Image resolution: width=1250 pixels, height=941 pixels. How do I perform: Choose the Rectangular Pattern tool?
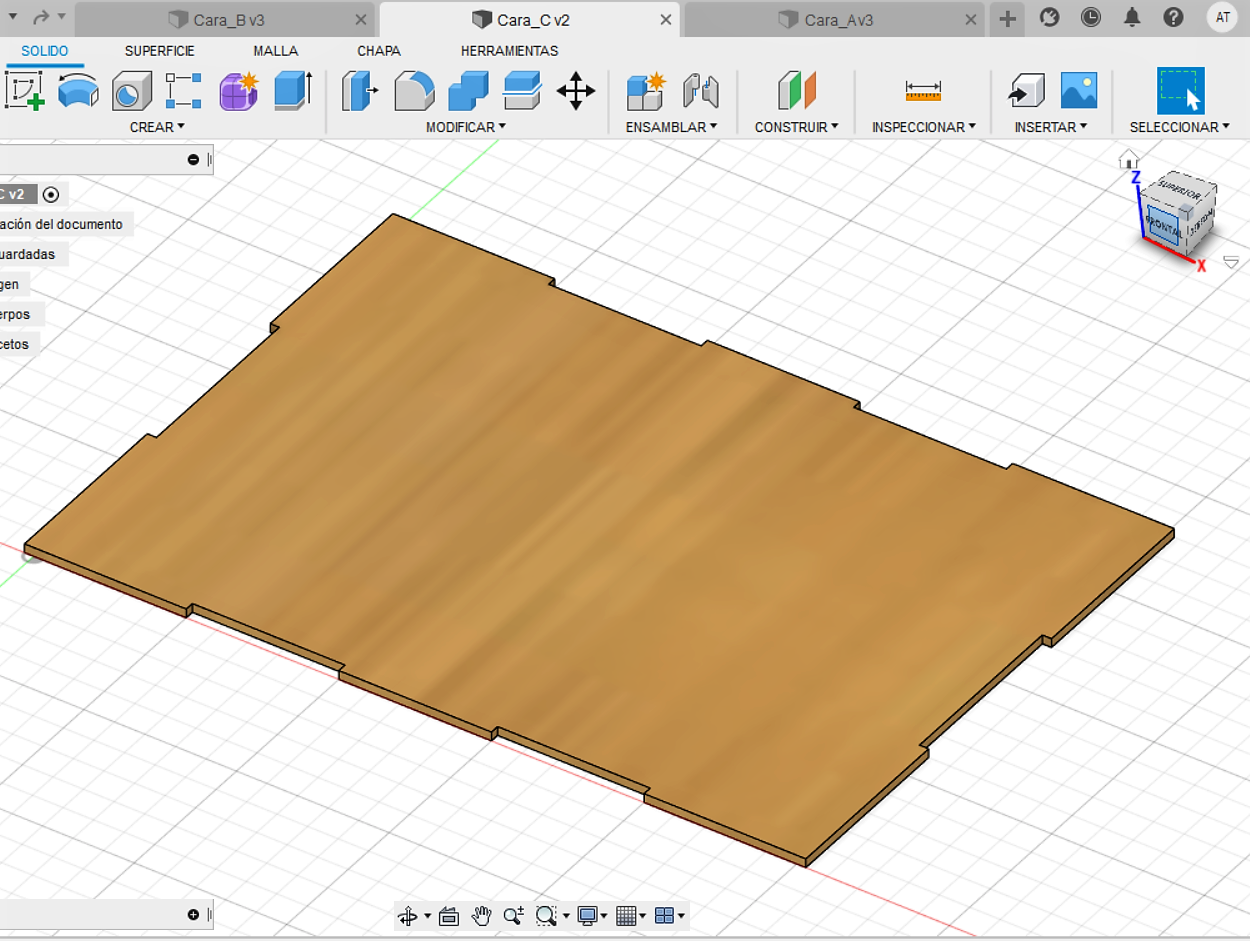tap(184, 90)
